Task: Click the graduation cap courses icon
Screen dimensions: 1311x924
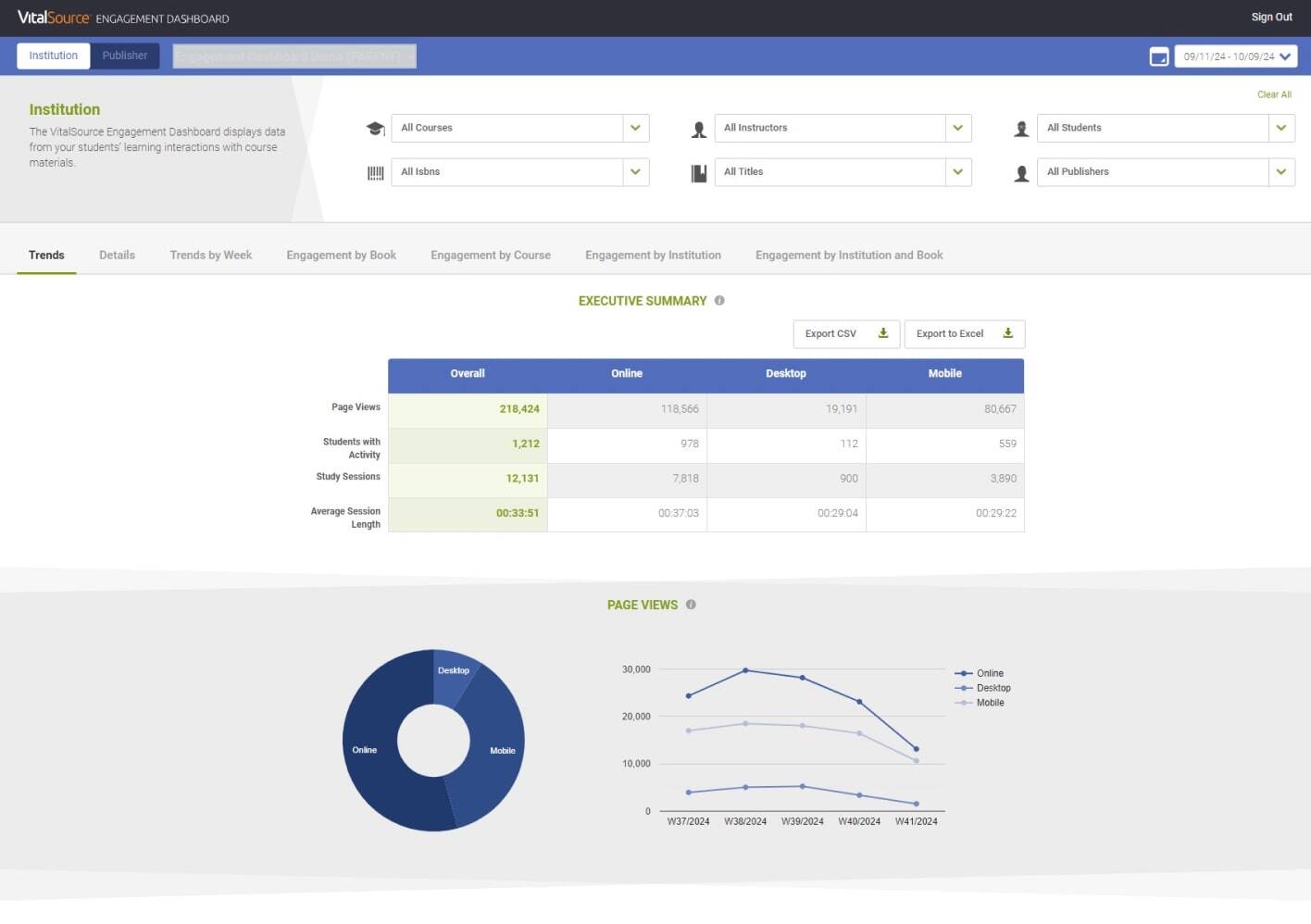Action: pos(375,129)
